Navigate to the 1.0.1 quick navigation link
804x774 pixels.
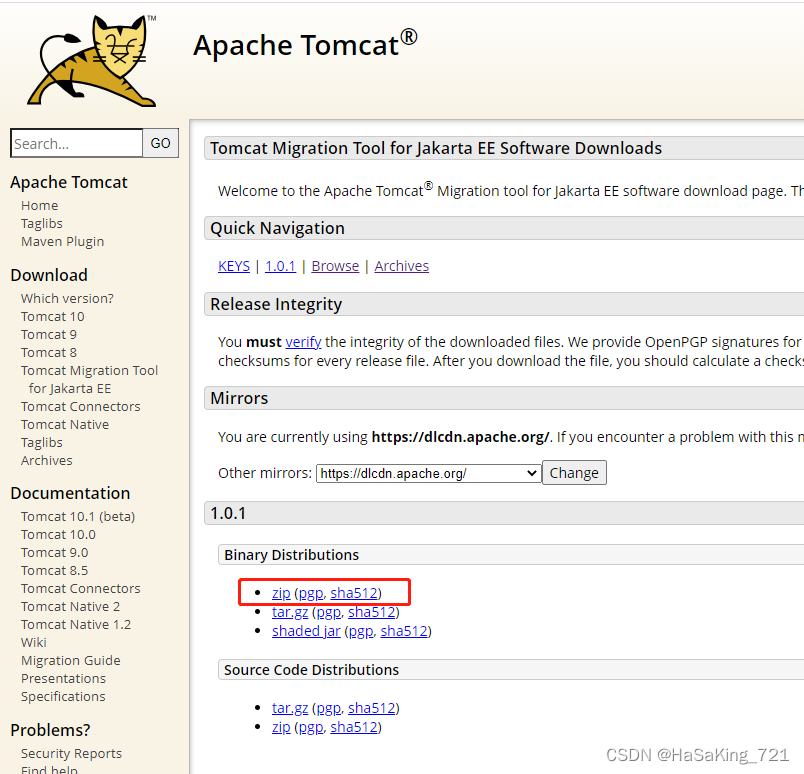(280, 265)
